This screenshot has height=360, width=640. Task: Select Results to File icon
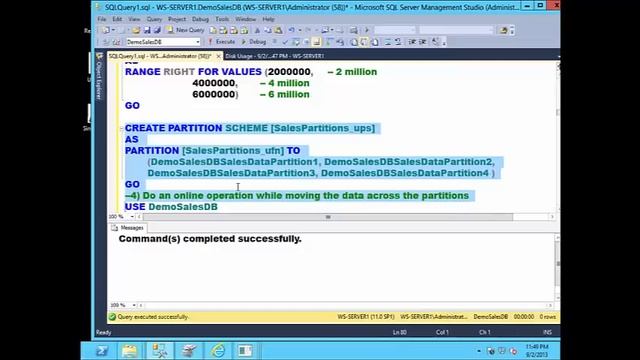pos(375,42)
